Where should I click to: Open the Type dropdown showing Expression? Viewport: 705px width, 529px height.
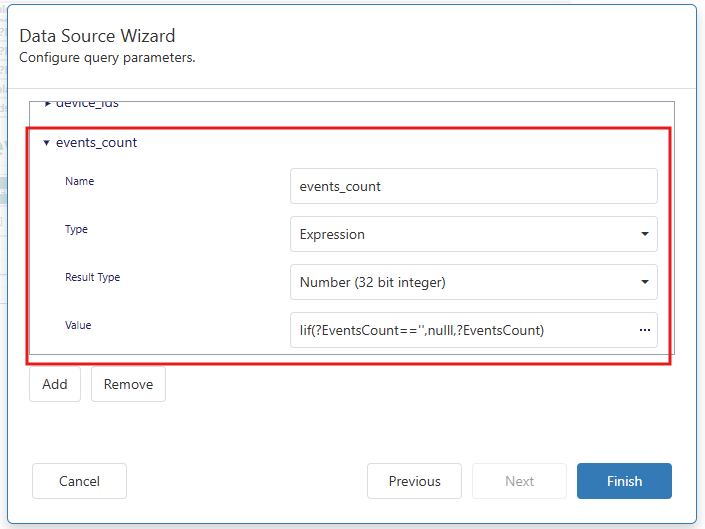[472, 234]
